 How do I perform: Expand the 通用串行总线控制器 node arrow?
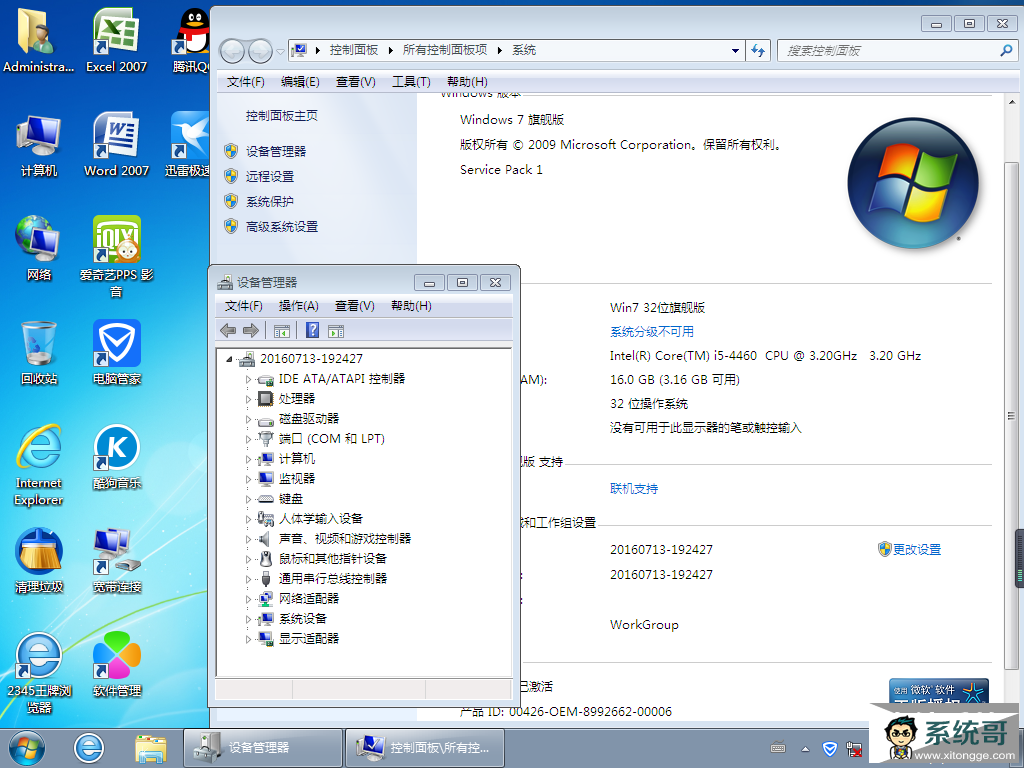click(x=248, y=579)
